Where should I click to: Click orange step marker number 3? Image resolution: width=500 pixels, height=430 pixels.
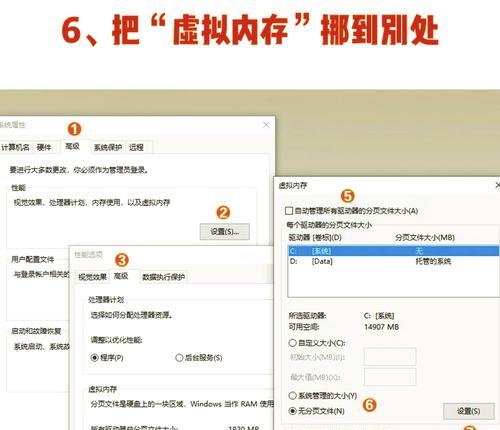[x=122, y=260]
